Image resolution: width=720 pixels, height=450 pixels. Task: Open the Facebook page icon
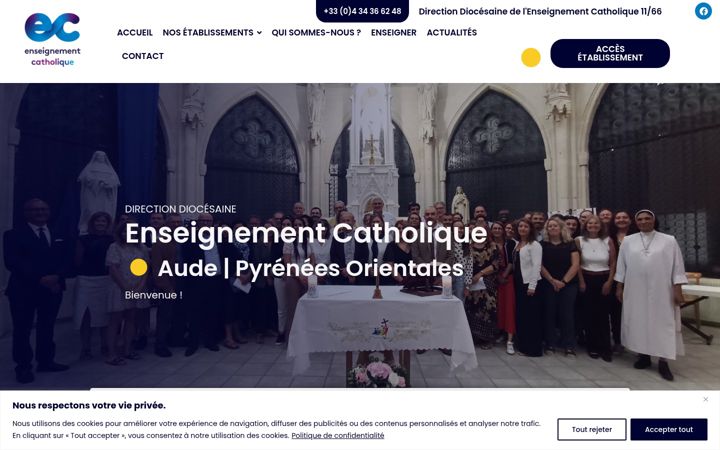703,11
